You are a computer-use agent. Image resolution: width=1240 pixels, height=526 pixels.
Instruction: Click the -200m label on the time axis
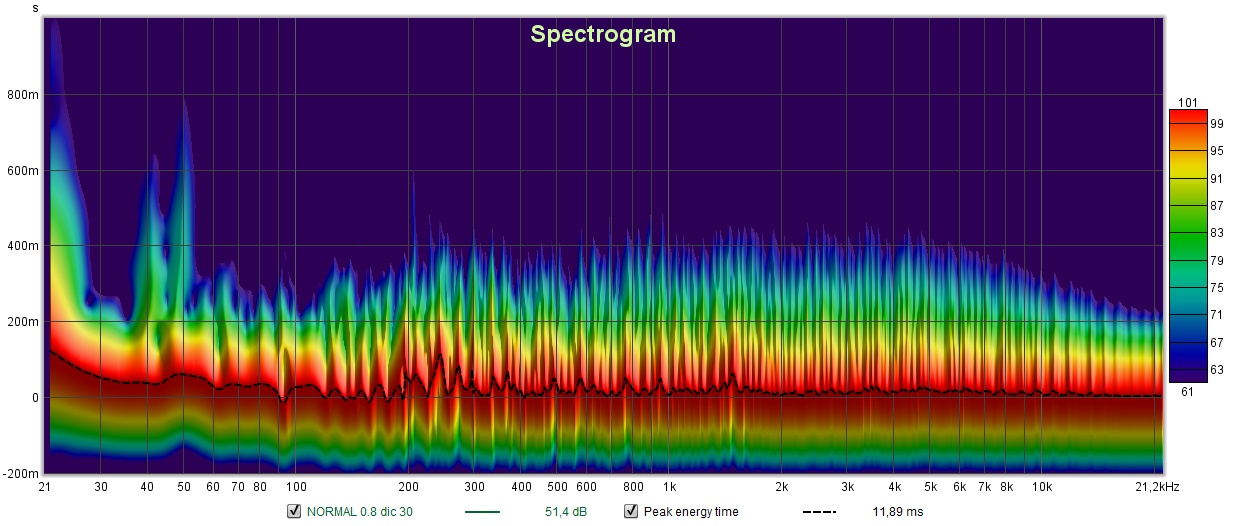(21, 473)
